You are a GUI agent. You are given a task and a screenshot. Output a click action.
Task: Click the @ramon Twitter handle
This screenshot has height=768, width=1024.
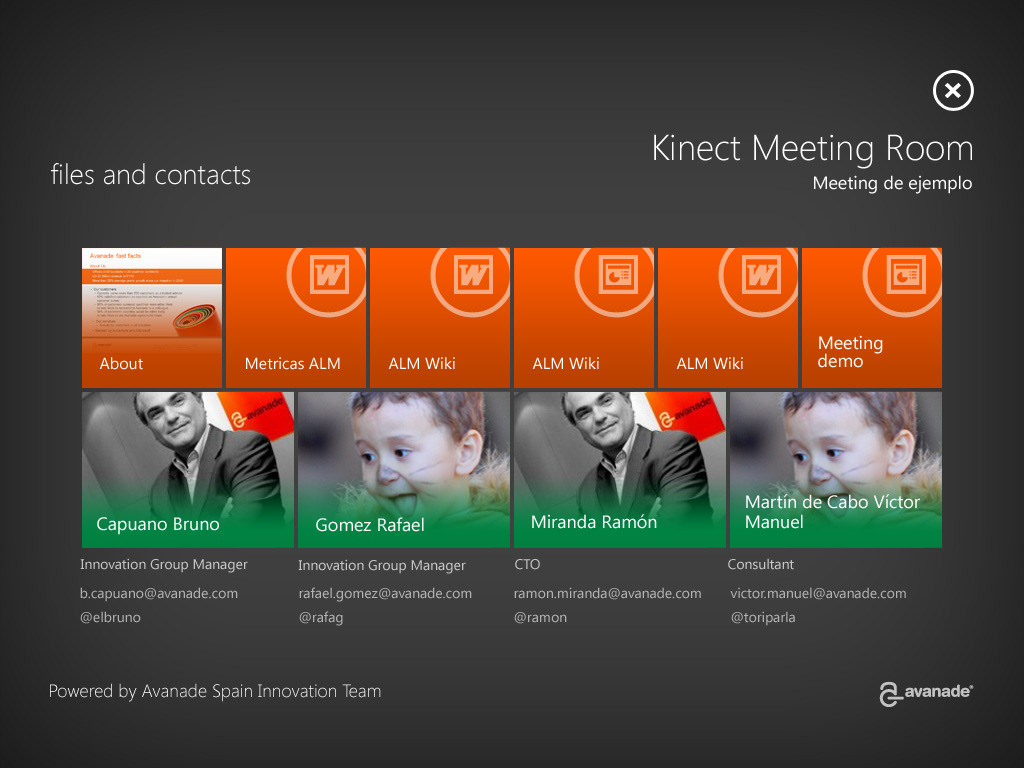tap(540, 617)
